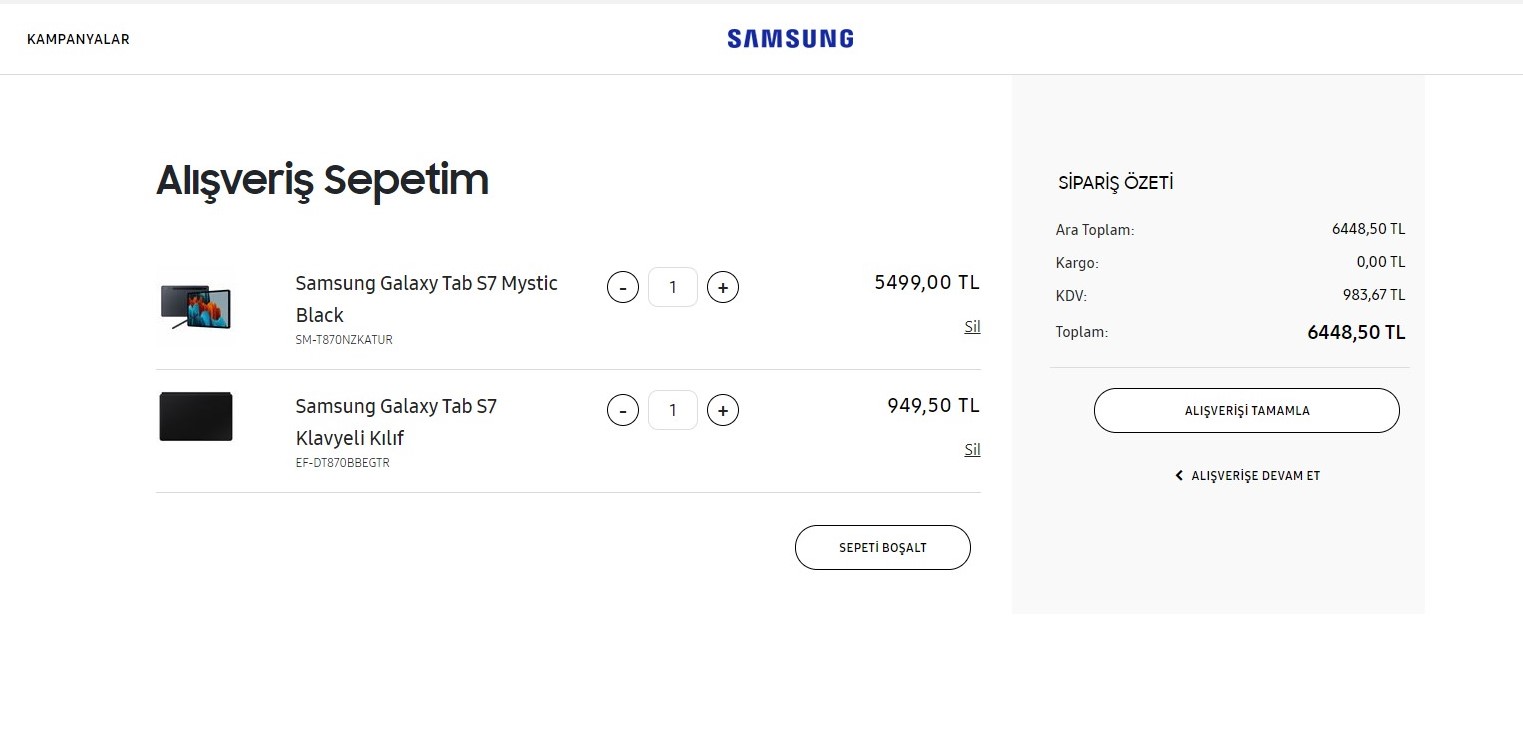
Task: Open the KAMPANYALAR menu item
Action: [78, 40]
